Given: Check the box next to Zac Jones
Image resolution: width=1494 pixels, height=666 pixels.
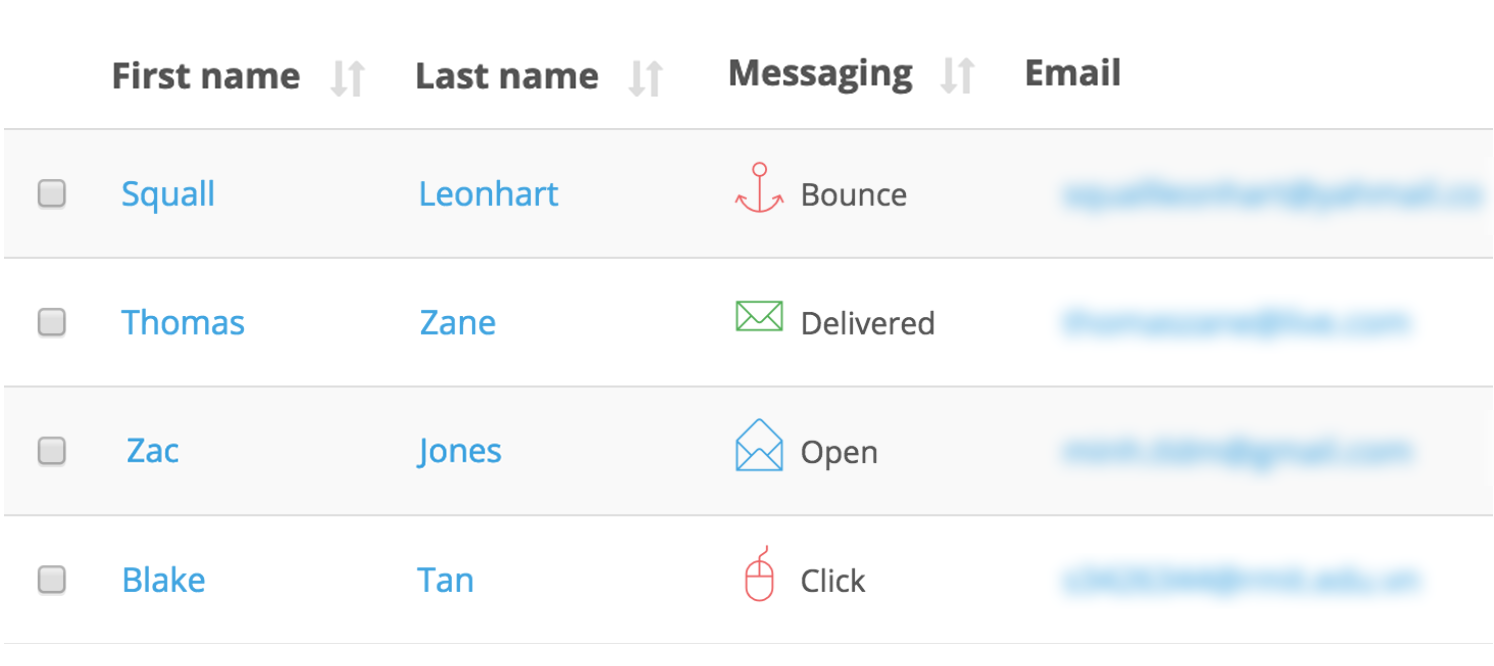Looking at the screenshot, I should tap(52, 451).
